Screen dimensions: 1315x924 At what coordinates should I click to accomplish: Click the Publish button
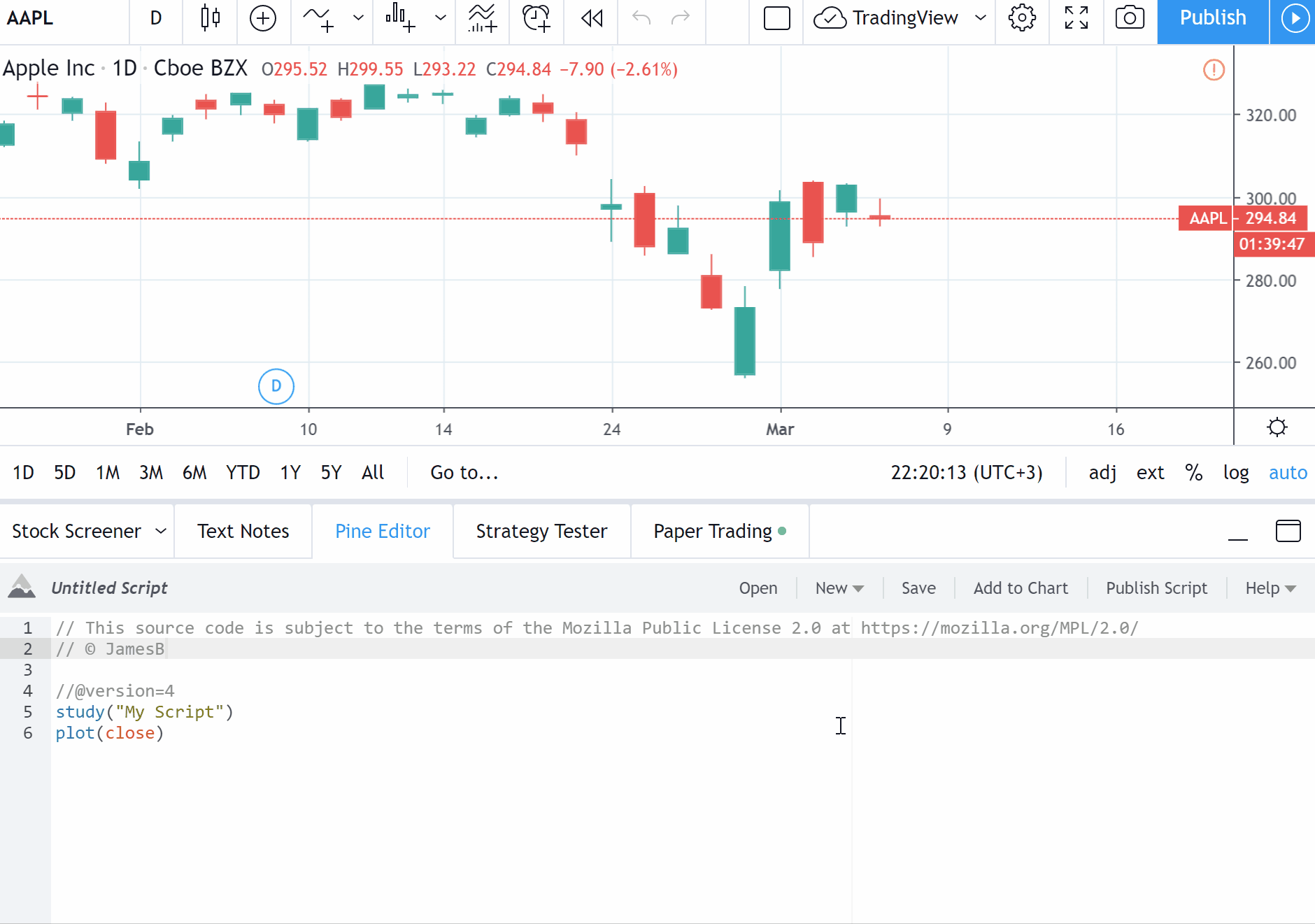tap(1212, 18)
